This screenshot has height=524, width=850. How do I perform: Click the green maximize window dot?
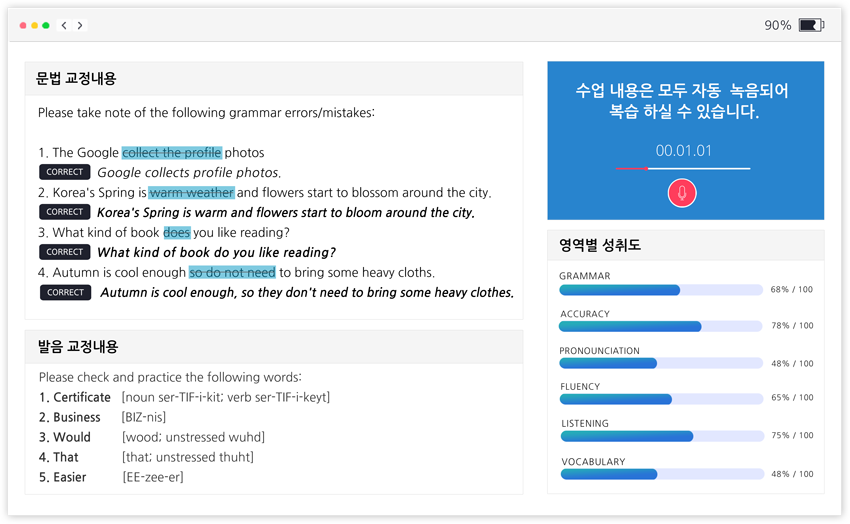46,25
